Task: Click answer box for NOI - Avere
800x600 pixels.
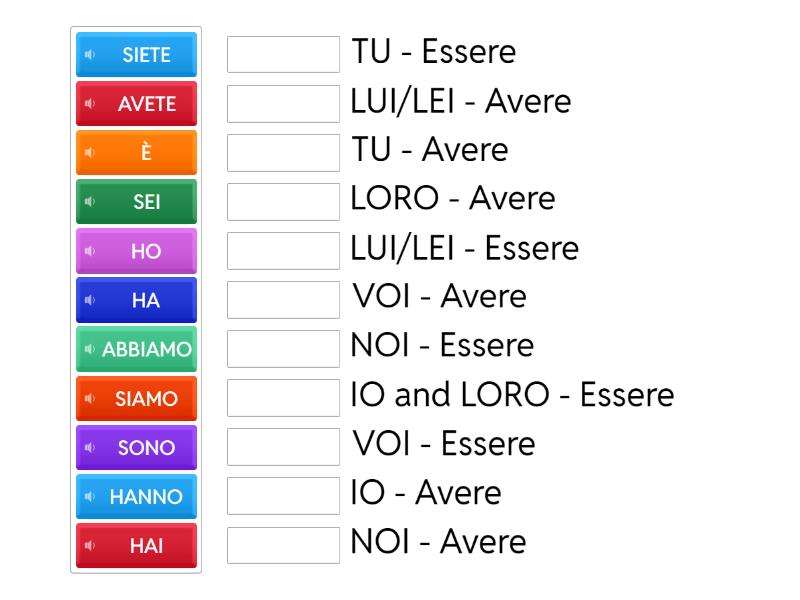Action: 283,545
